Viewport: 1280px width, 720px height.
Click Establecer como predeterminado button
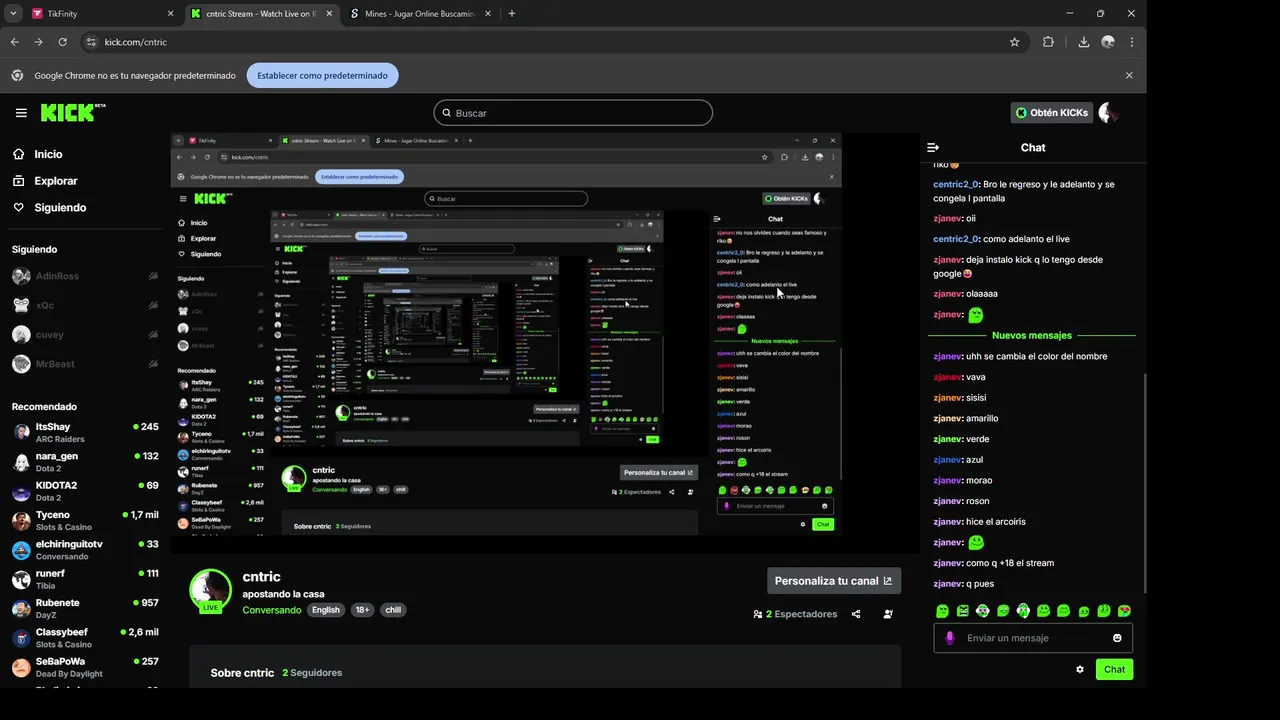(322, 75)
